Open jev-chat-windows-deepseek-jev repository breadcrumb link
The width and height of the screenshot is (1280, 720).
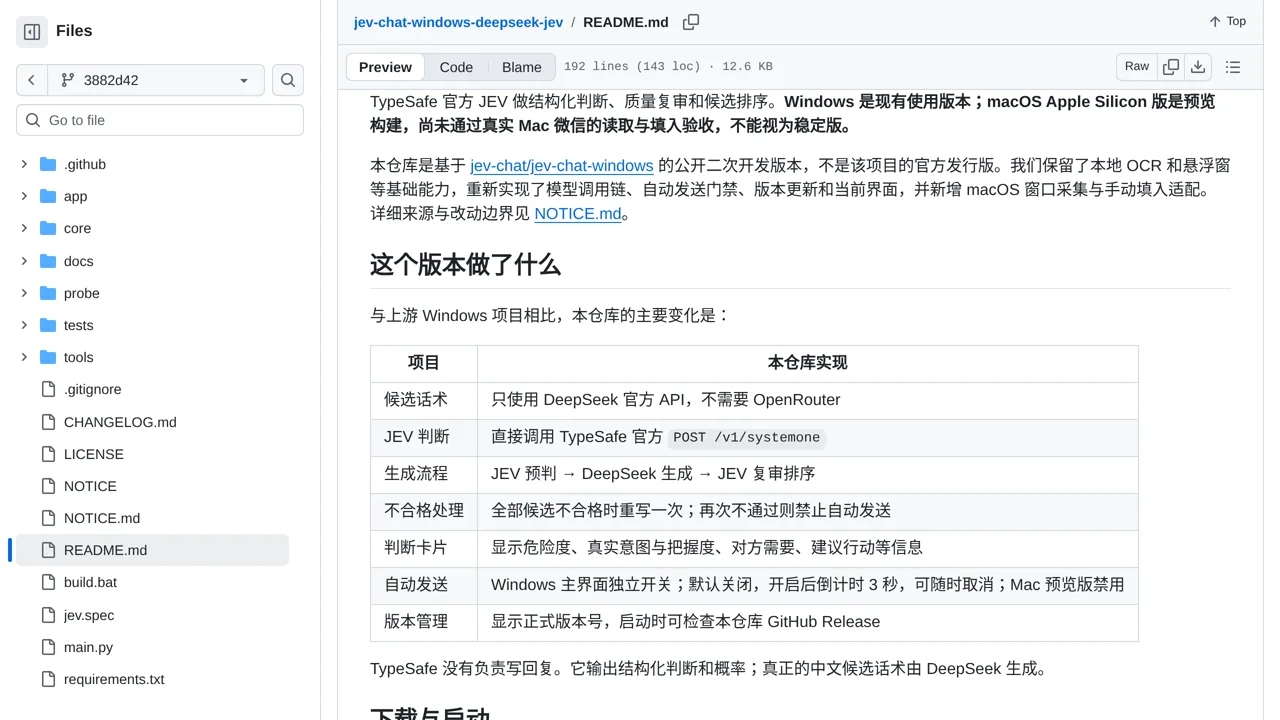458,22
